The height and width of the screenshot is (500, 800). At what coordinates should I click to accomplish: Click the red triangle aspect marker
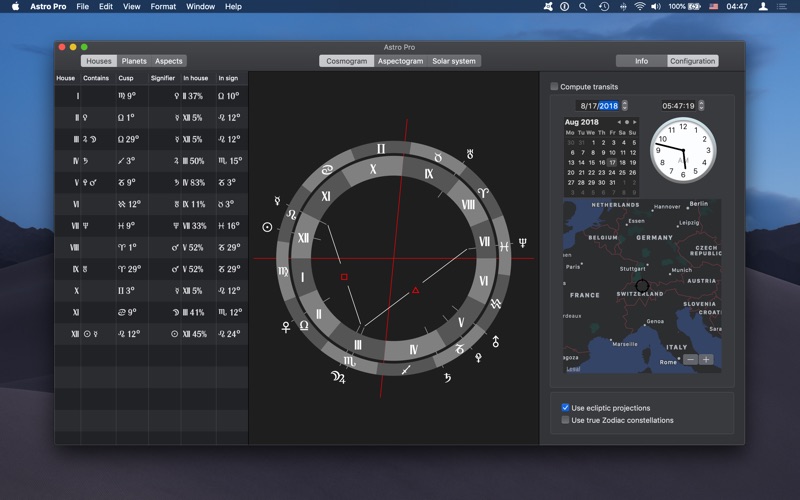(416, 290)
